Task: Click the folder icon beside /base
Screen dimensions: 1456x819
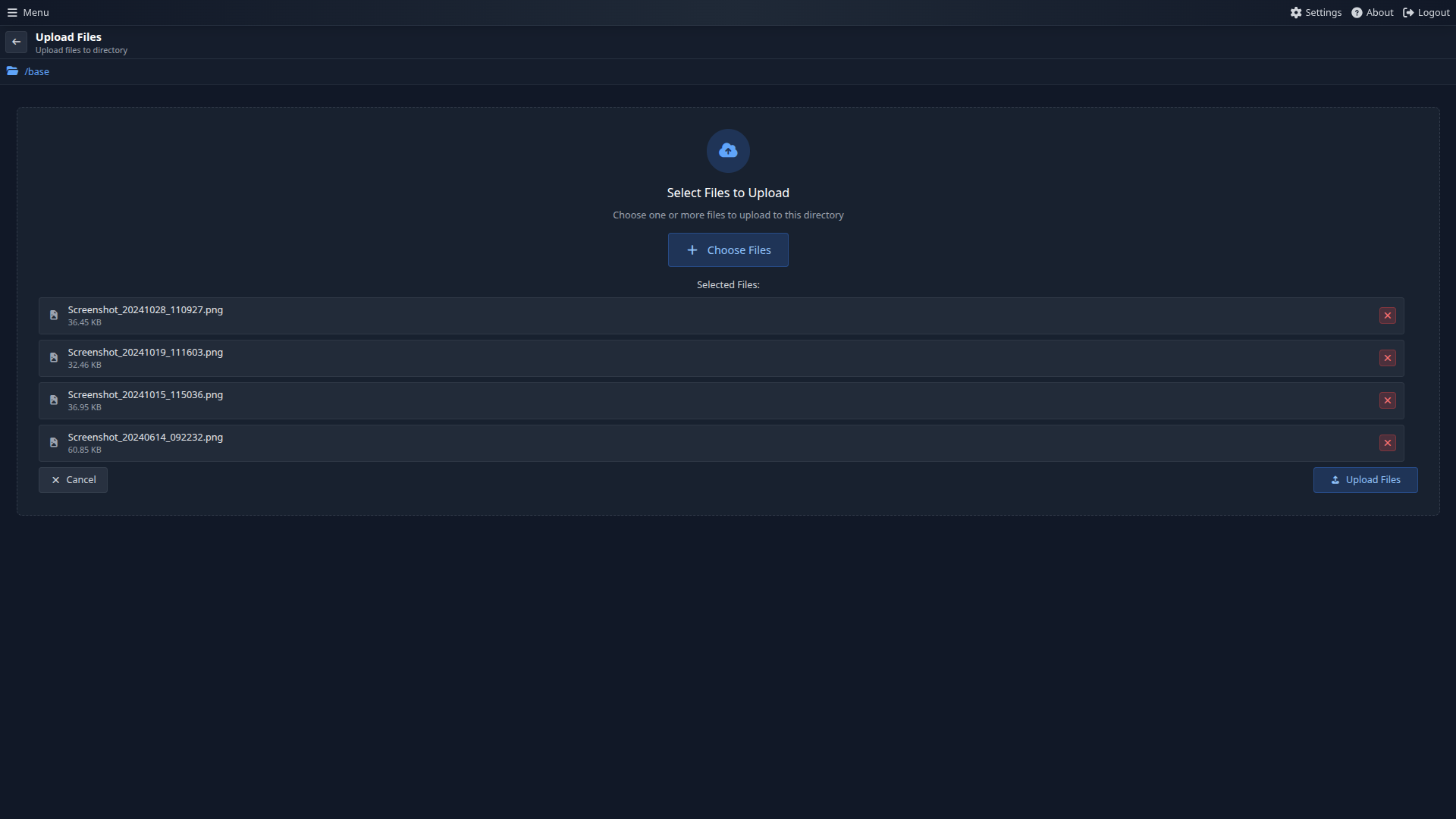Action: [12, 71]
